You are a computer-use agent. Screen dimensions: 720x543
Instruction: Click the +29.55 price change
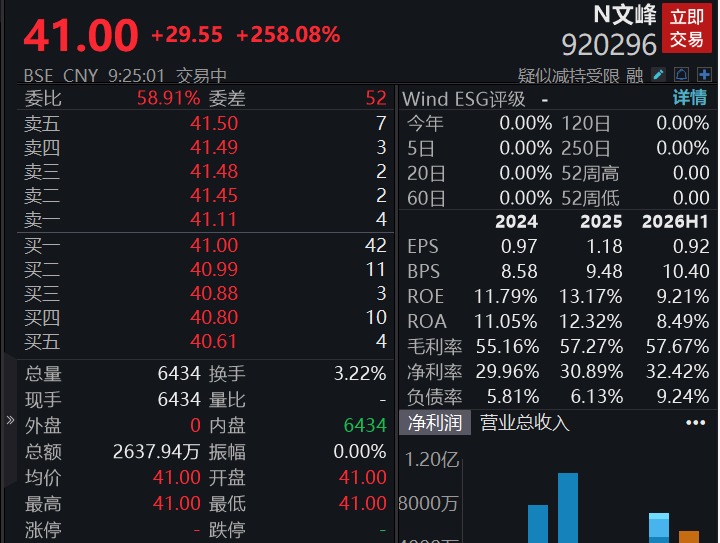[x=187, y=34]
